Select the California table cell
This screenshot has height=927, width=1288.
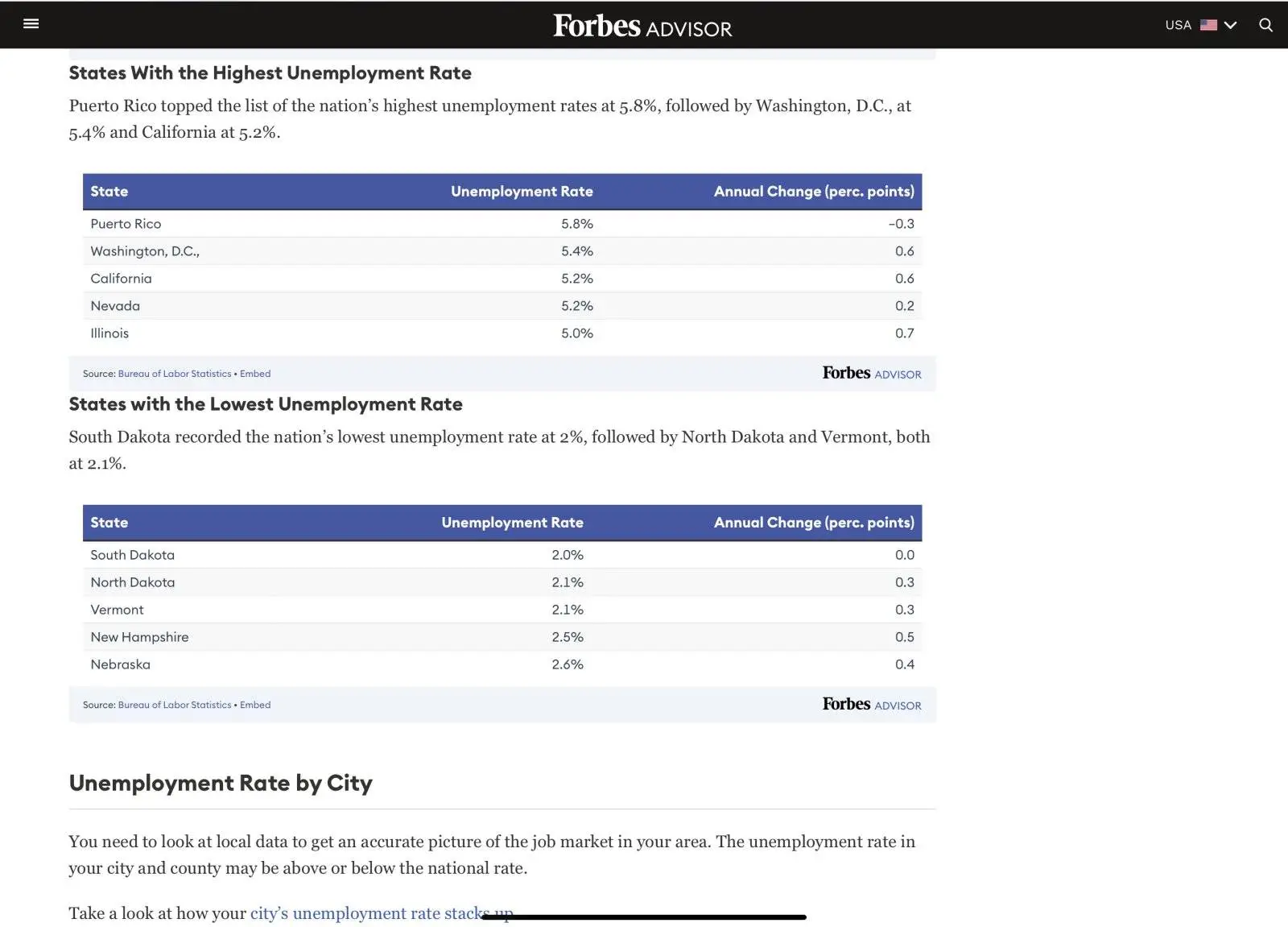[x=121, y=279]
